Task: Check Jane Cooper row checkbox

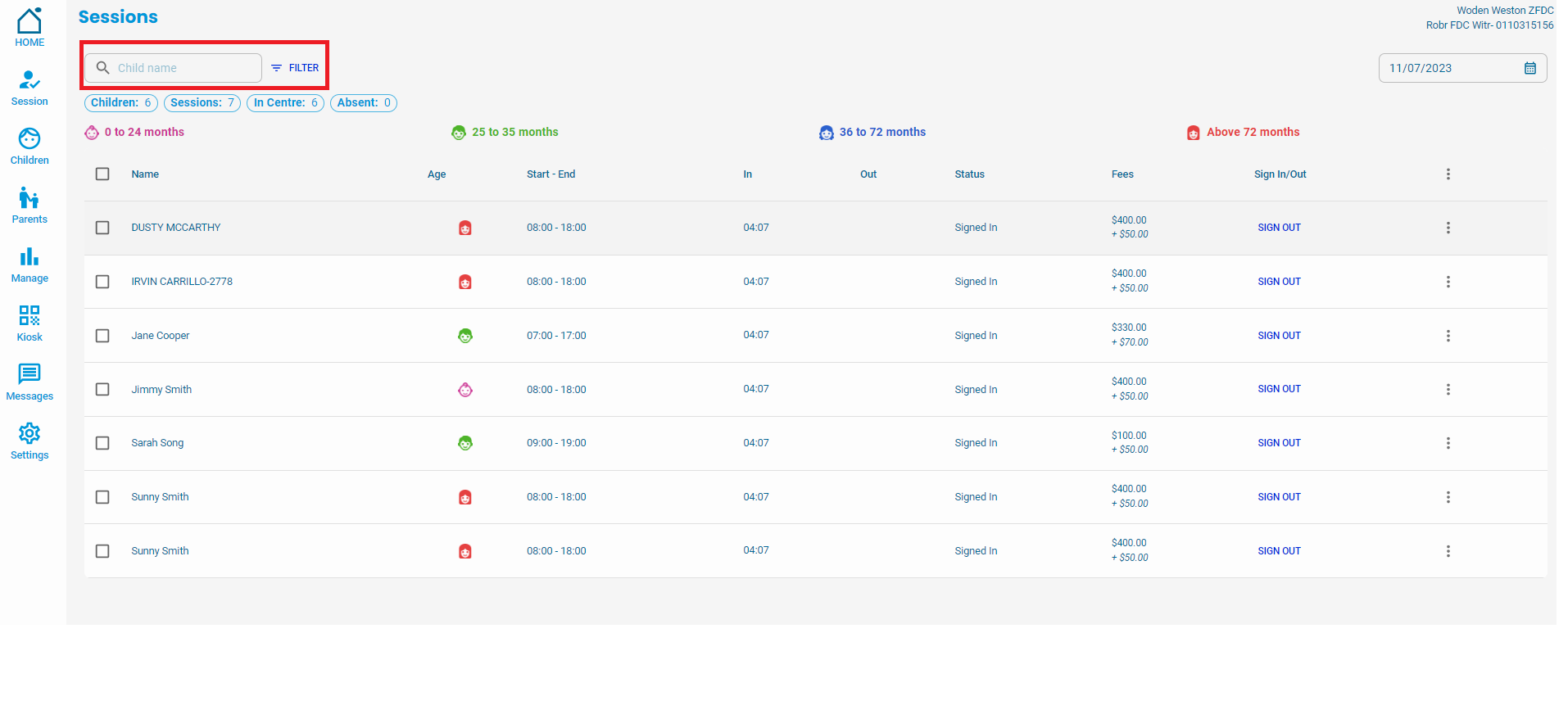Action: tap(102, 336)
